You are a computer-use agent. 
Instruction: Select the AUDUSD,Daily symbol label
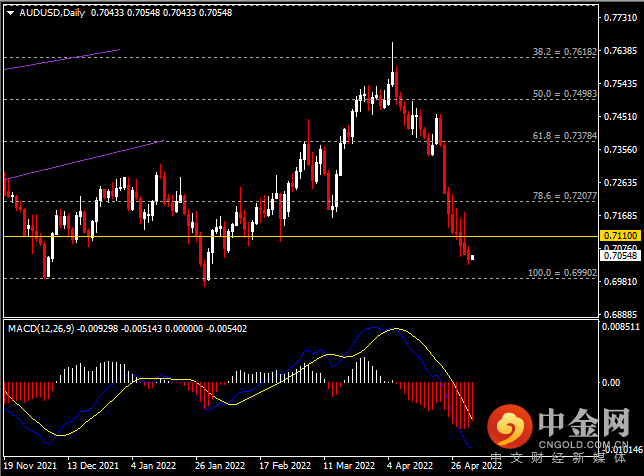(x=52, y=13)
